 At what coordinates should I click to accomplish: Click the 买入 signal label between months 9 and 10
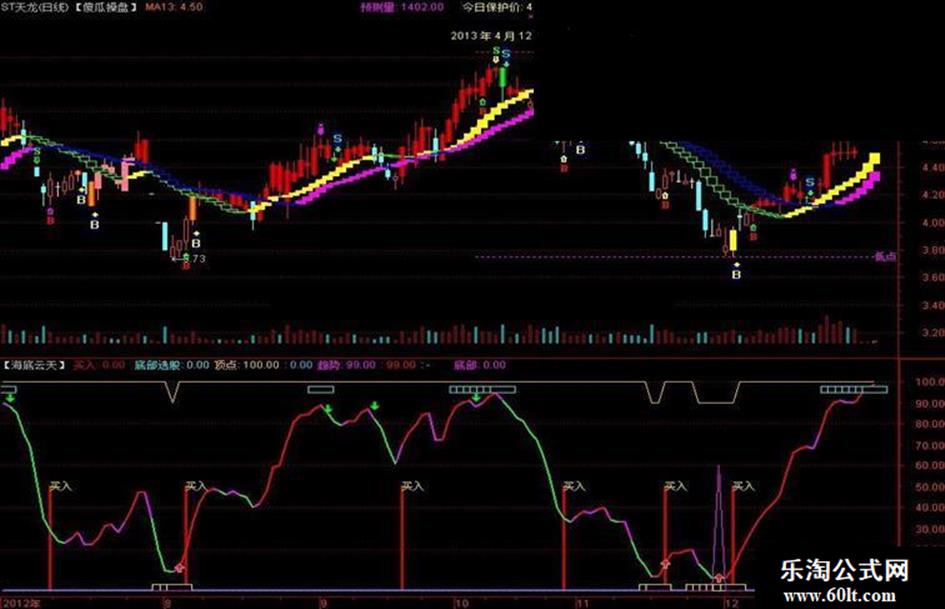tap(413, 486)
